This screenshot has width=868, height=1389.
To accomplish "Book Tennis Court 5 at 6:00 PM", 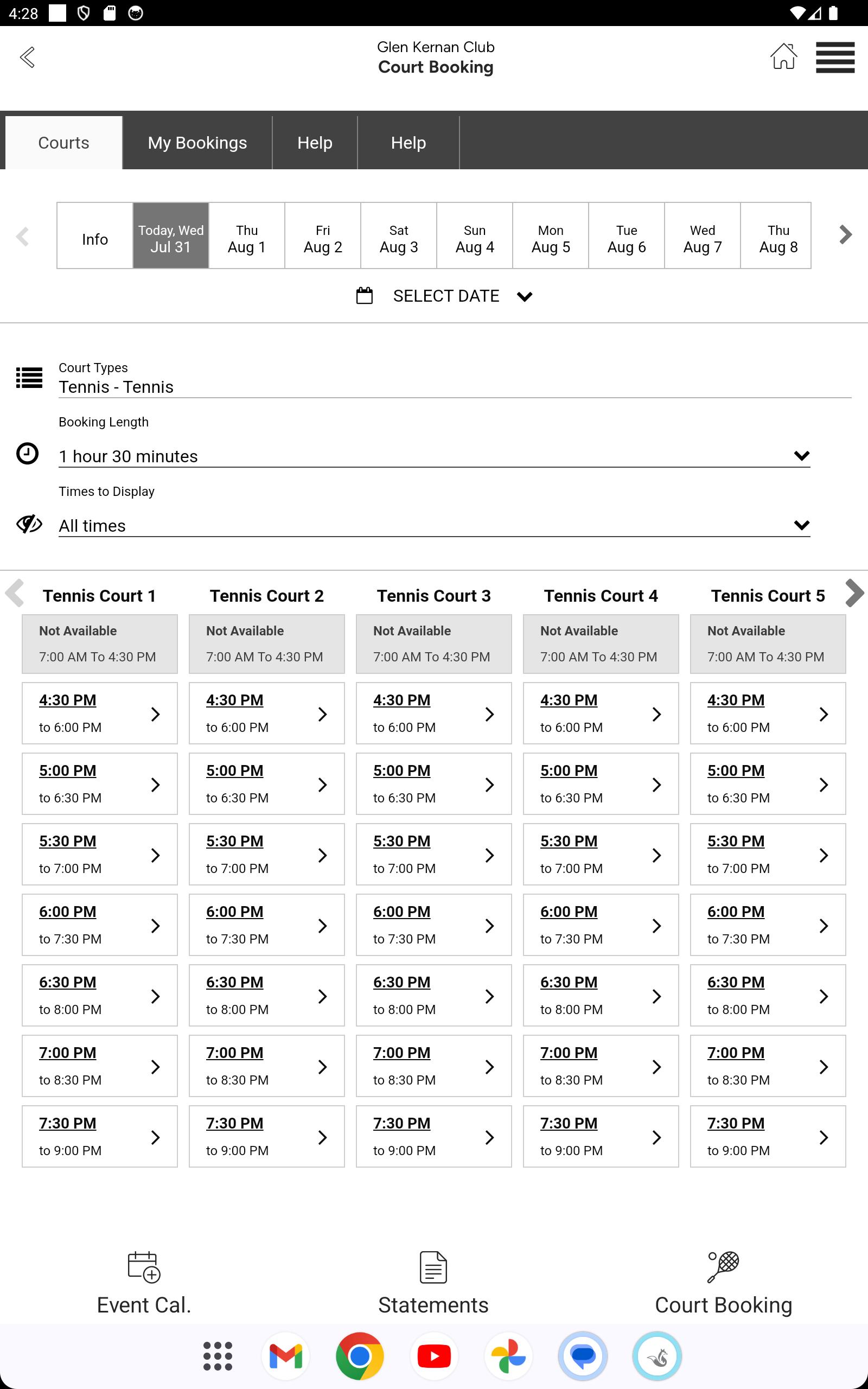I will pos(768,925).
